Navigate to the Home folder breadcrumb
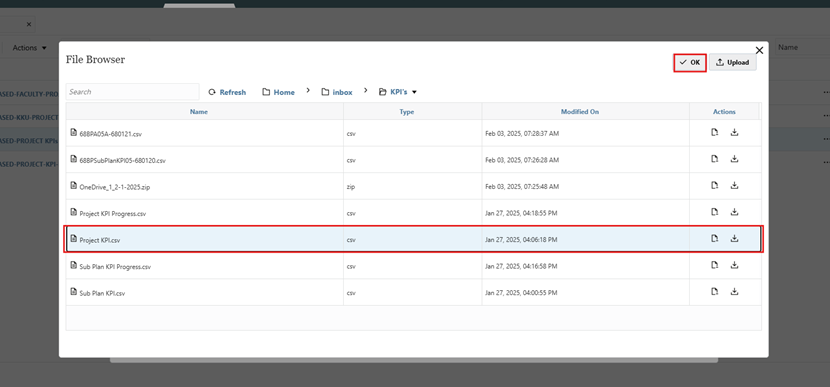Screen dimensions: 830x387 278,92
